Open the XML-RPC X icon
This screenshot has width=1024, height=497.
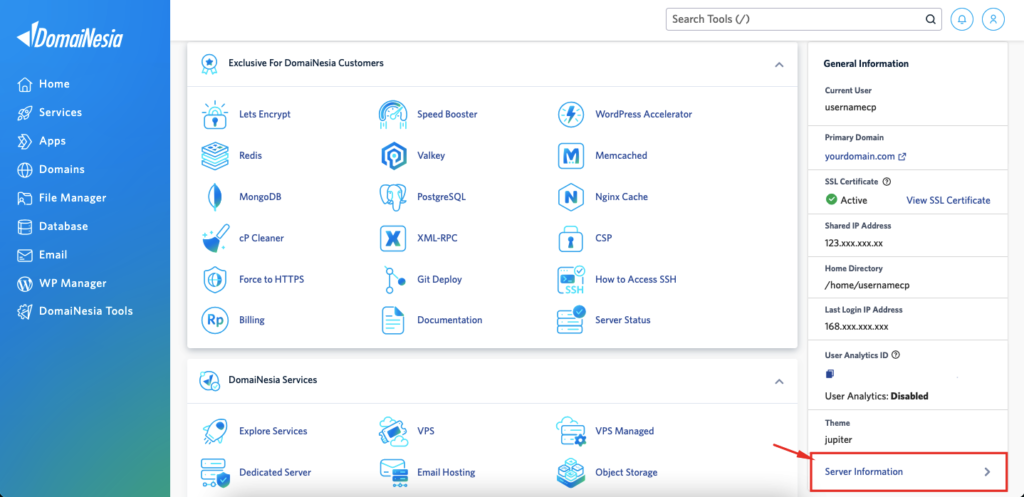(x=393, y=238)
